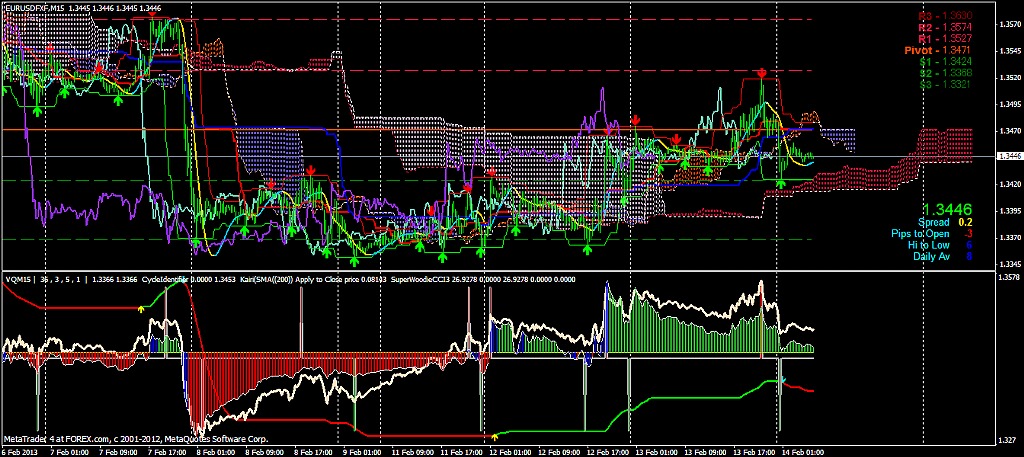Click the cyan arrow where the green indicator line turns red
The image size is (1024, 457).
pyautogui.click(x=784, y=379)
